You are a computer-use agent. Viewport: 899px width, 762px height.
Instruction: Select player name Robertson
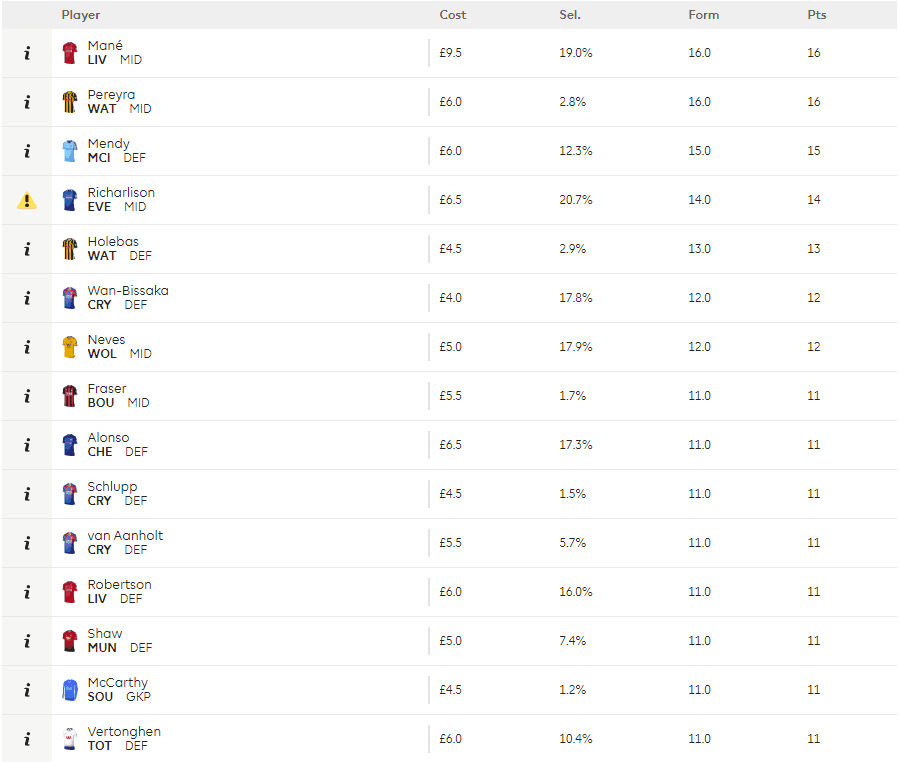[x=119, y=584]
